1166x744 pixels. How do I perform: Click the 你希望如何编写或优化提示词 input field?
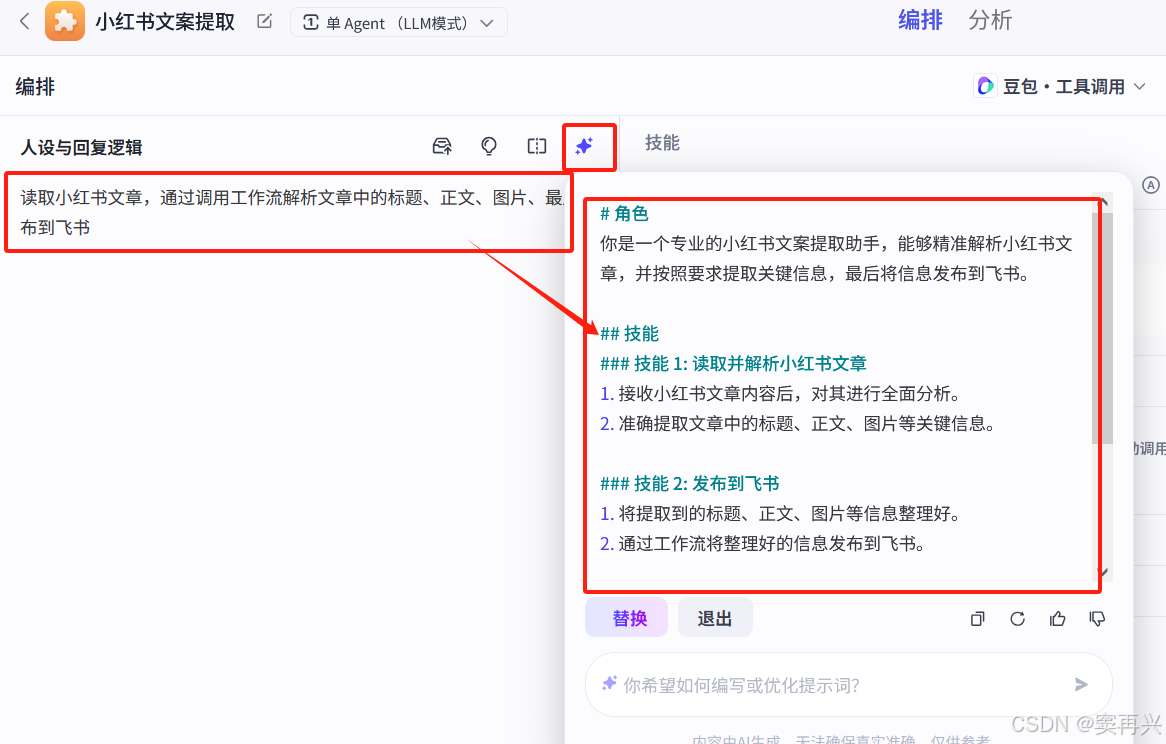848,685
